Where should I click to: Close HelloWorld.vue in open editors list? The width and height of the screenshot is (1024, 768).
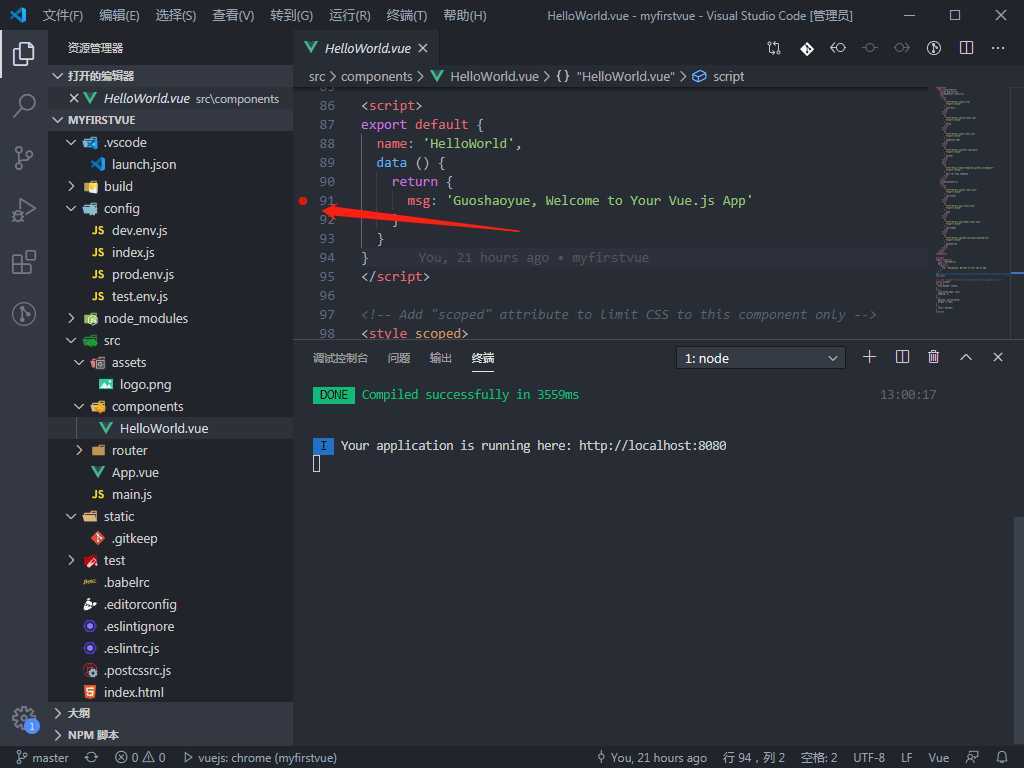(74, 98)
